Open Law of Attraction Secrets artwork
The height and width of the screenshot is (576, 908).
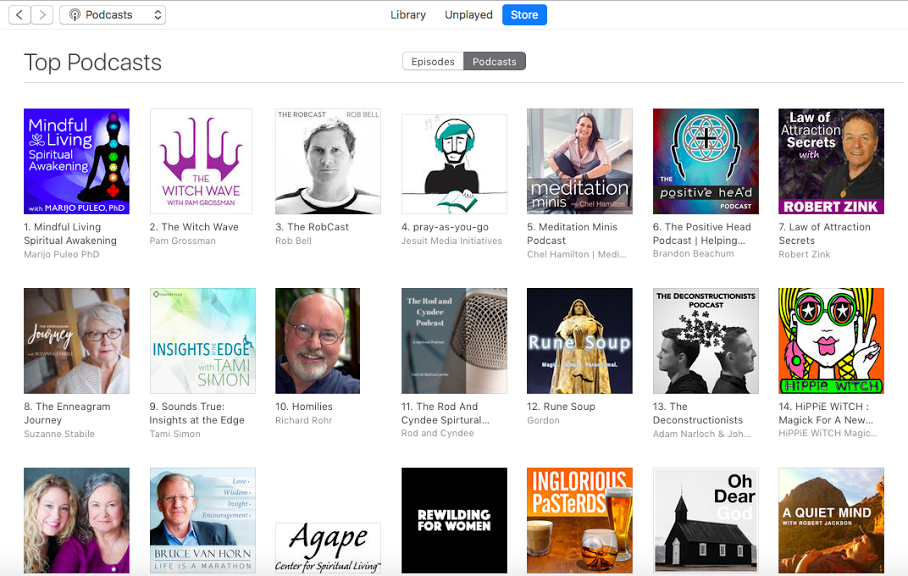(831, 162)
